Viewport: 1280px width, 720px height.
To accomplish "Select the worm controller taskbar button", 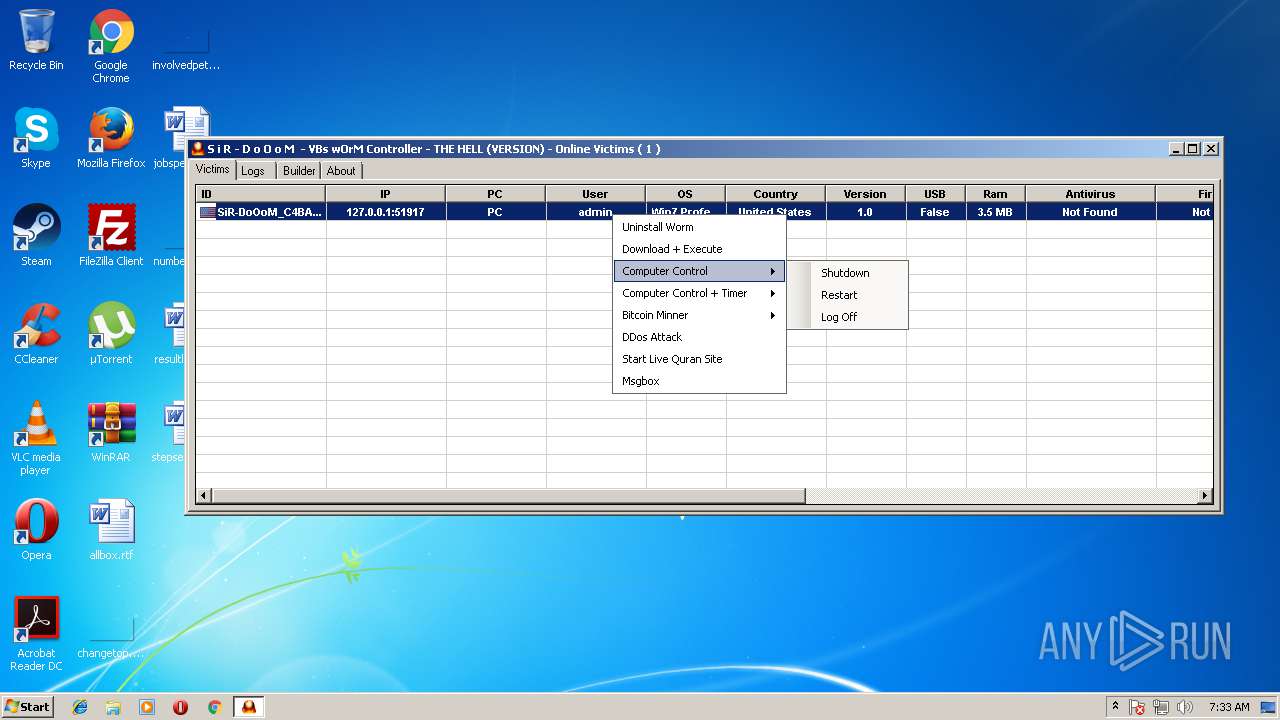I will tap(248, 707).
